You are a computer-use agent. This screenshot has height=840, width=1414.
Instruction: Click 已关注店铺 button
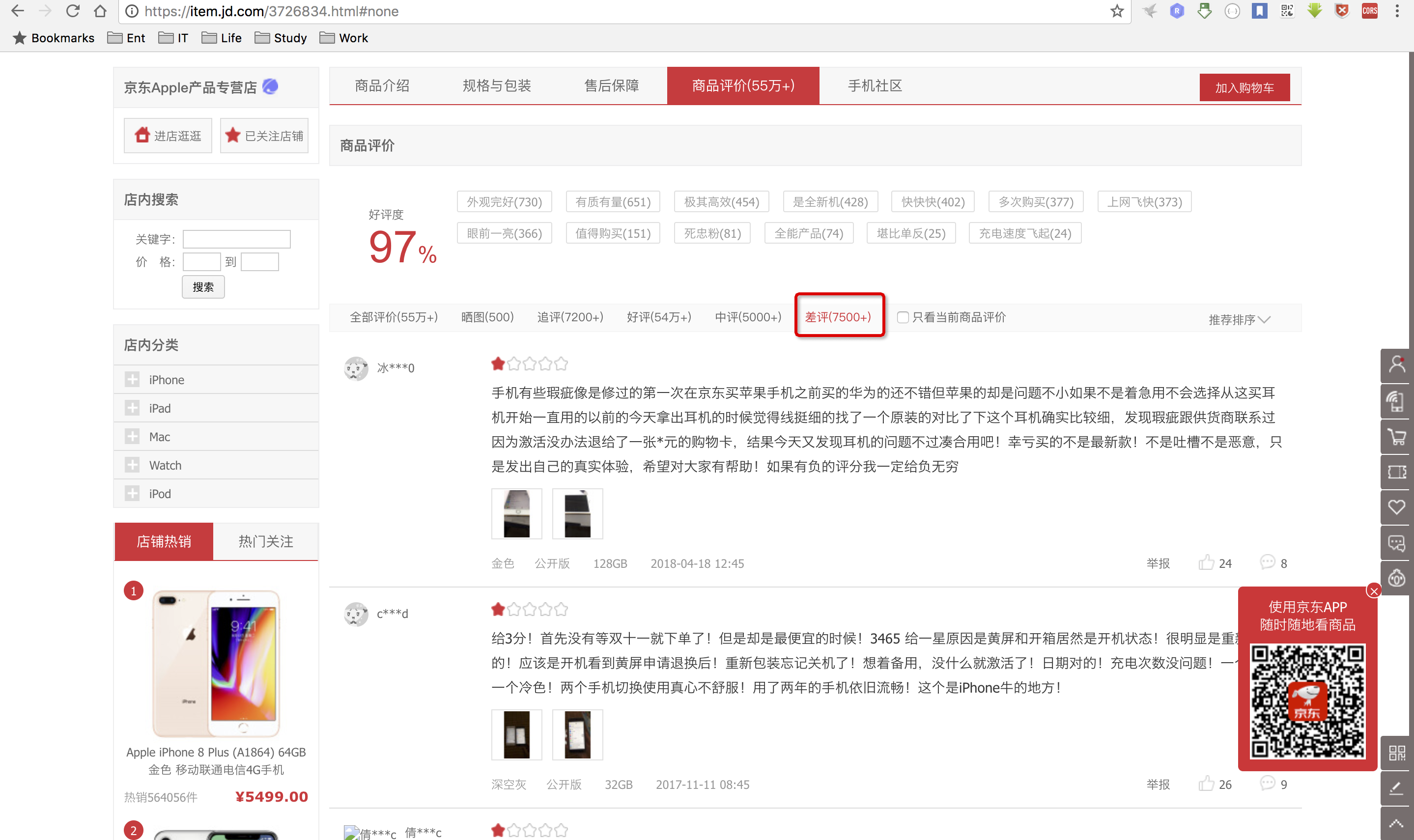click(x=264, y=135)
